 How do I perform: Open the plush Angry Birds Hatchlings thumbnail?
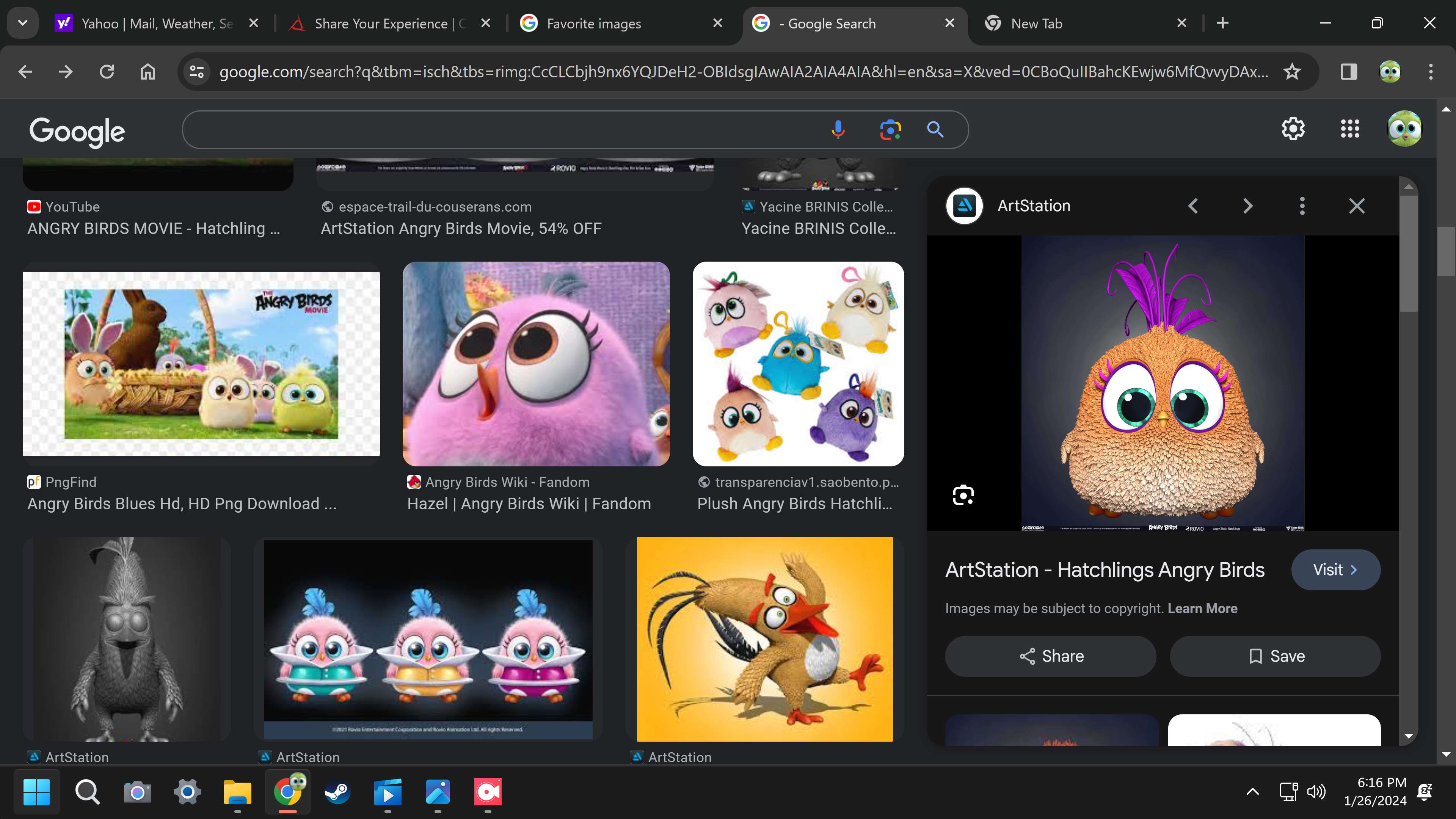tap(798, 364)
